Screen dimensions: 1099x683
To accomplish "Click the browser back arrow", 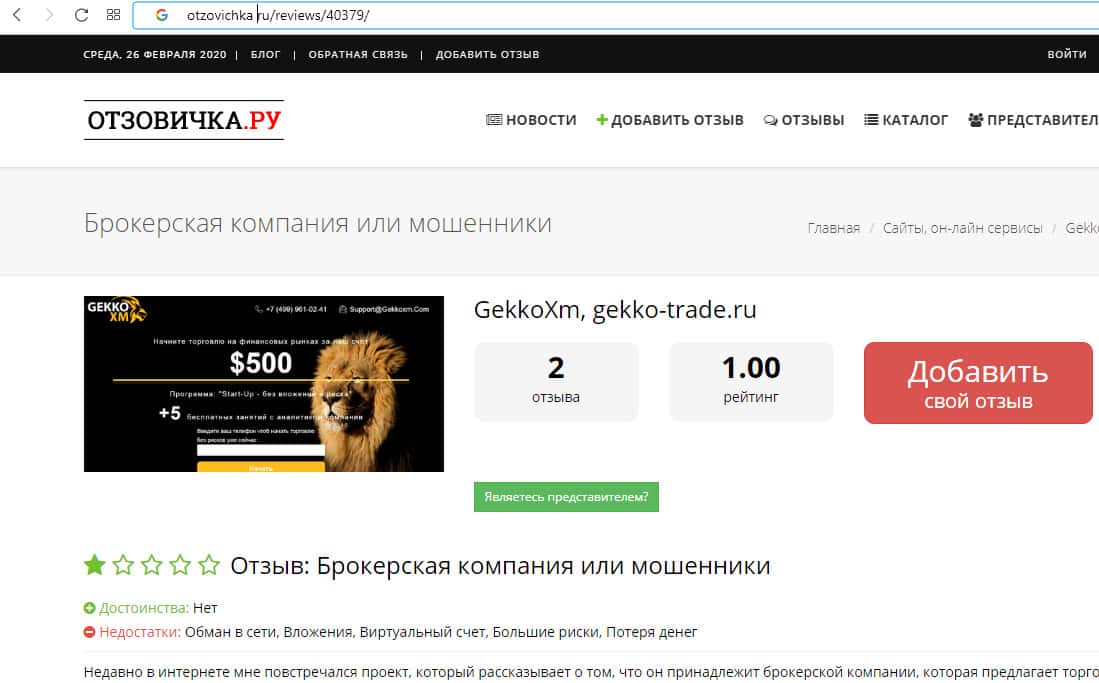I will (x=18, y=15).
